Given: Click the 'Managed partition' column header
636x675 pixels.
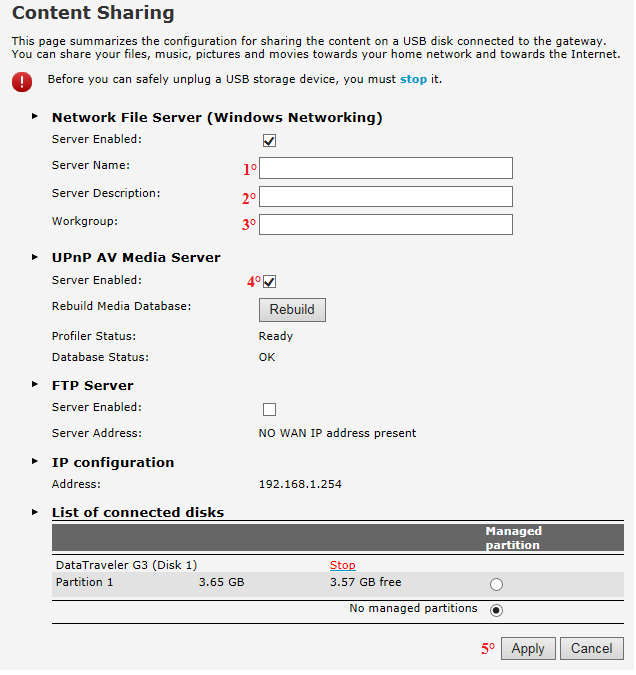Looking at the screenshot, I should click(x=515, y=539).
